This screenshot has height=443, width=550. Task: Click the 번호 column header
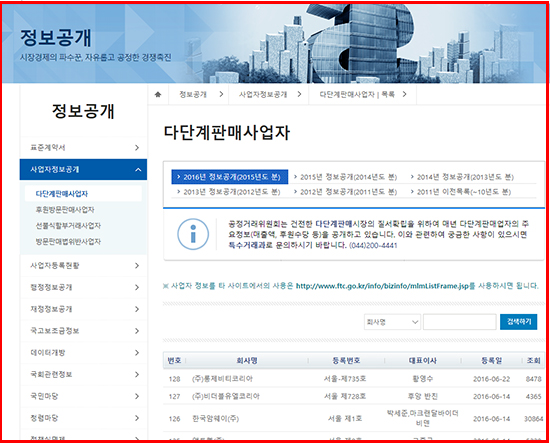coord(174,361)
